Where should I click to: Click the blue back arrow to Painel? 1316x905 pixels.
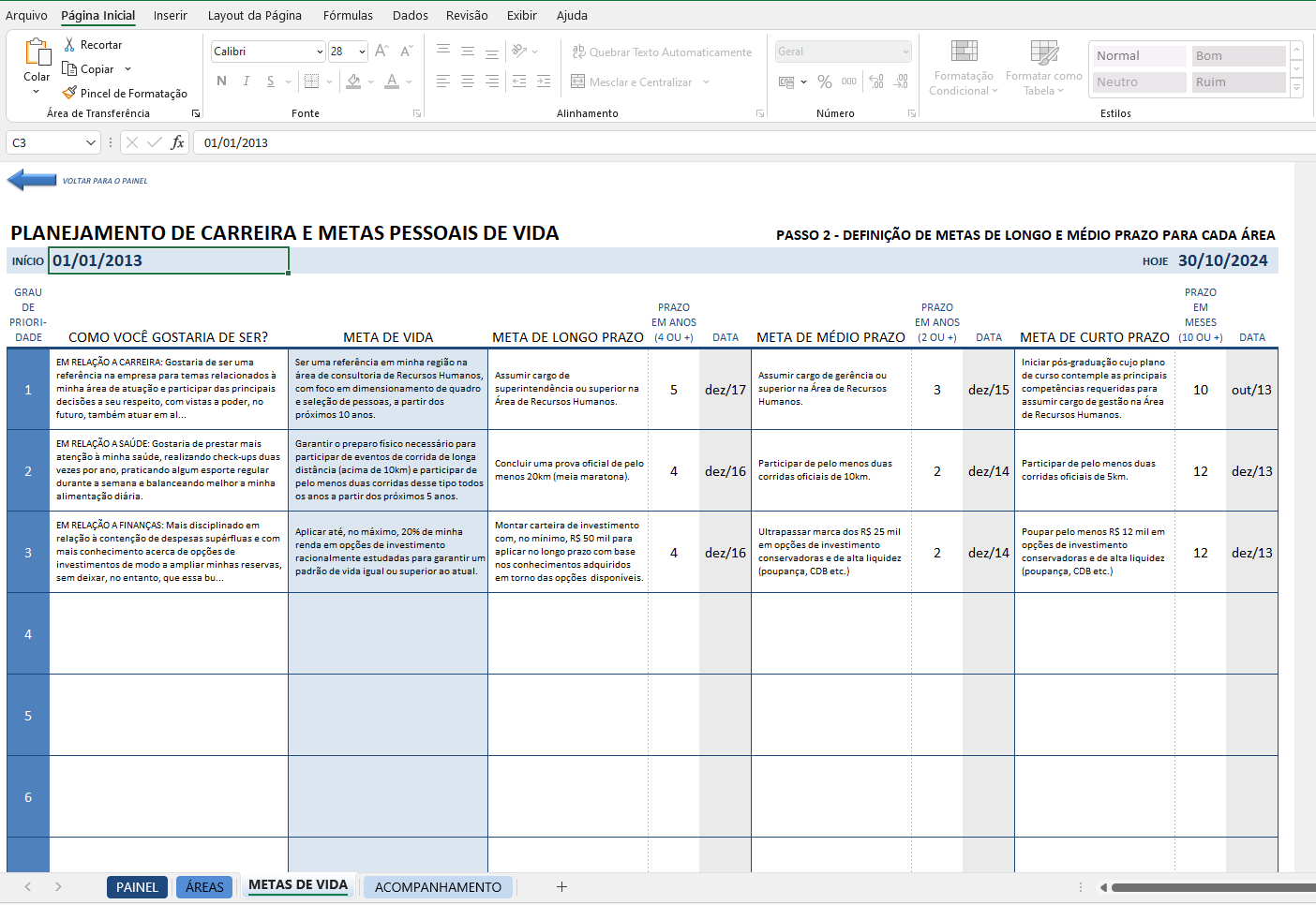coord(32,180)
